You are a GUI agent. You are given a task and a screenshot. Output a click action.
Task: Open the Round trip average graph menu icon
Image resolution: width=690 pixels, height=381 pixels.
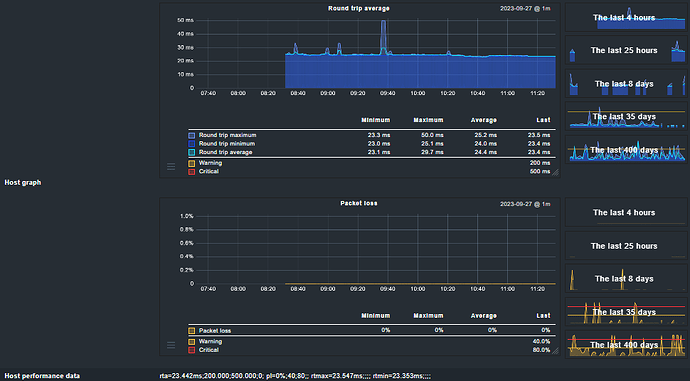[171, 166]
